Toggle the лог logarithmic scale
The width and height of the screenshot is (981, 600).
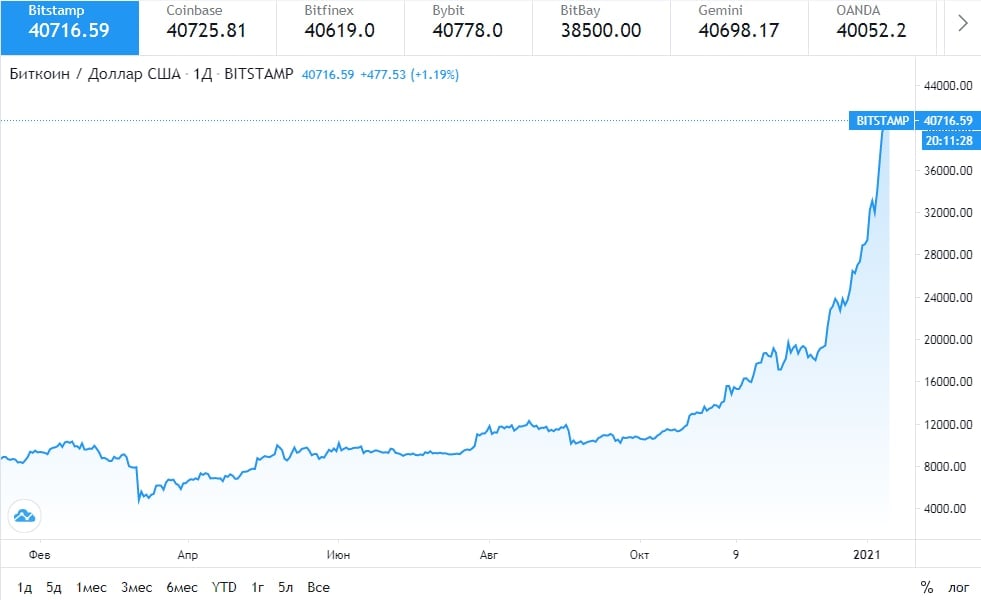pyautogui.click(x=958, y=587)
